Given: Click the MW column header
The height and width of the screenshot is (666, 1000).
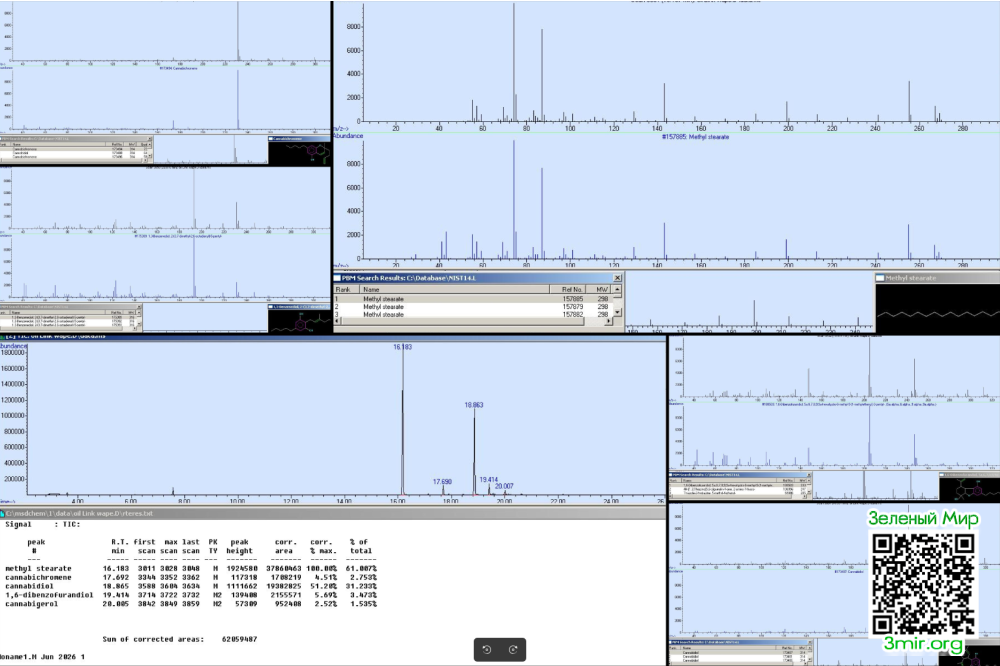Looking at the screenshot, I should coord(602,290).
